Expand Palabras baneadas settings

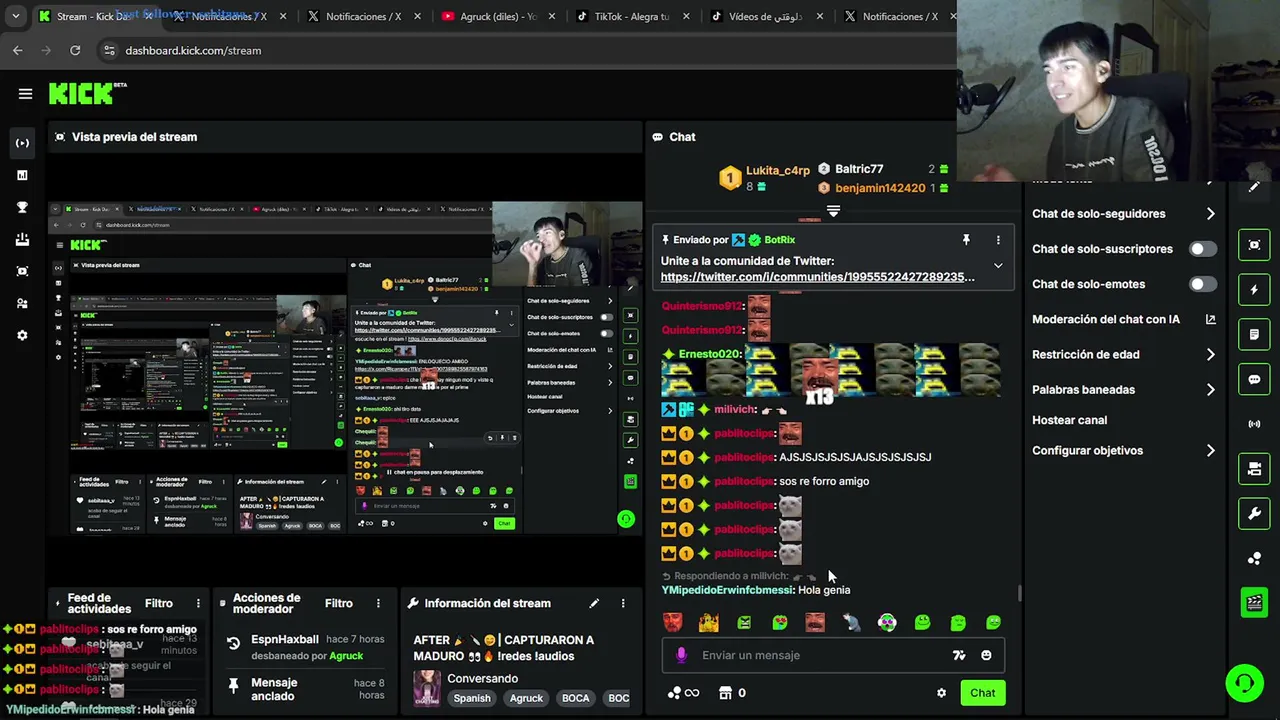coord(1210,390)
